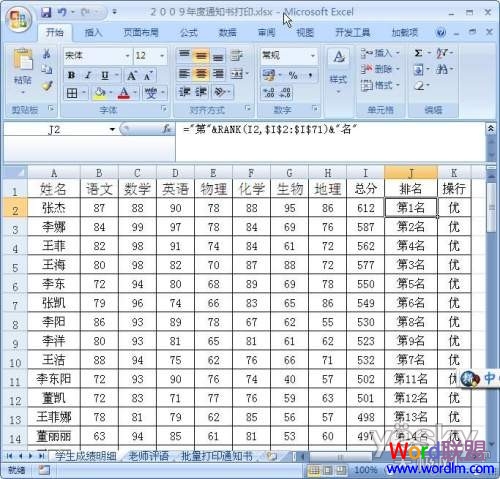This screenshot has height=479, width=500.
Task: Apply percent style format
Action: 293,76
